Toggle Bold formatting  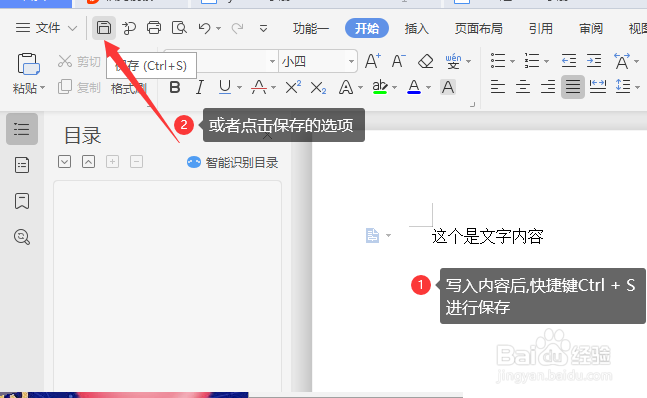click(x=175, y=87)
